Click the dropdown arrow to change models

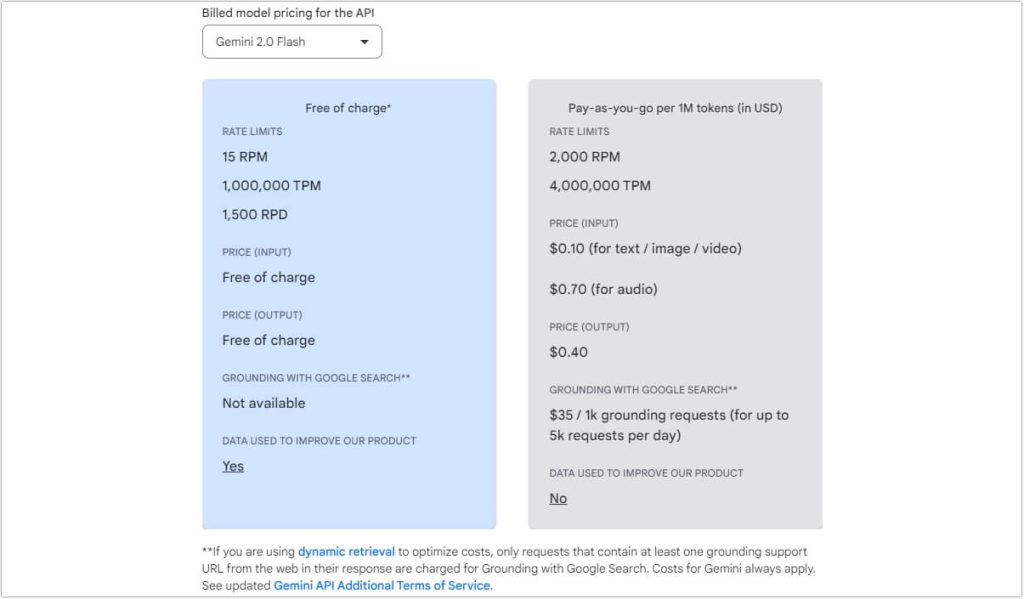point(364,41)
